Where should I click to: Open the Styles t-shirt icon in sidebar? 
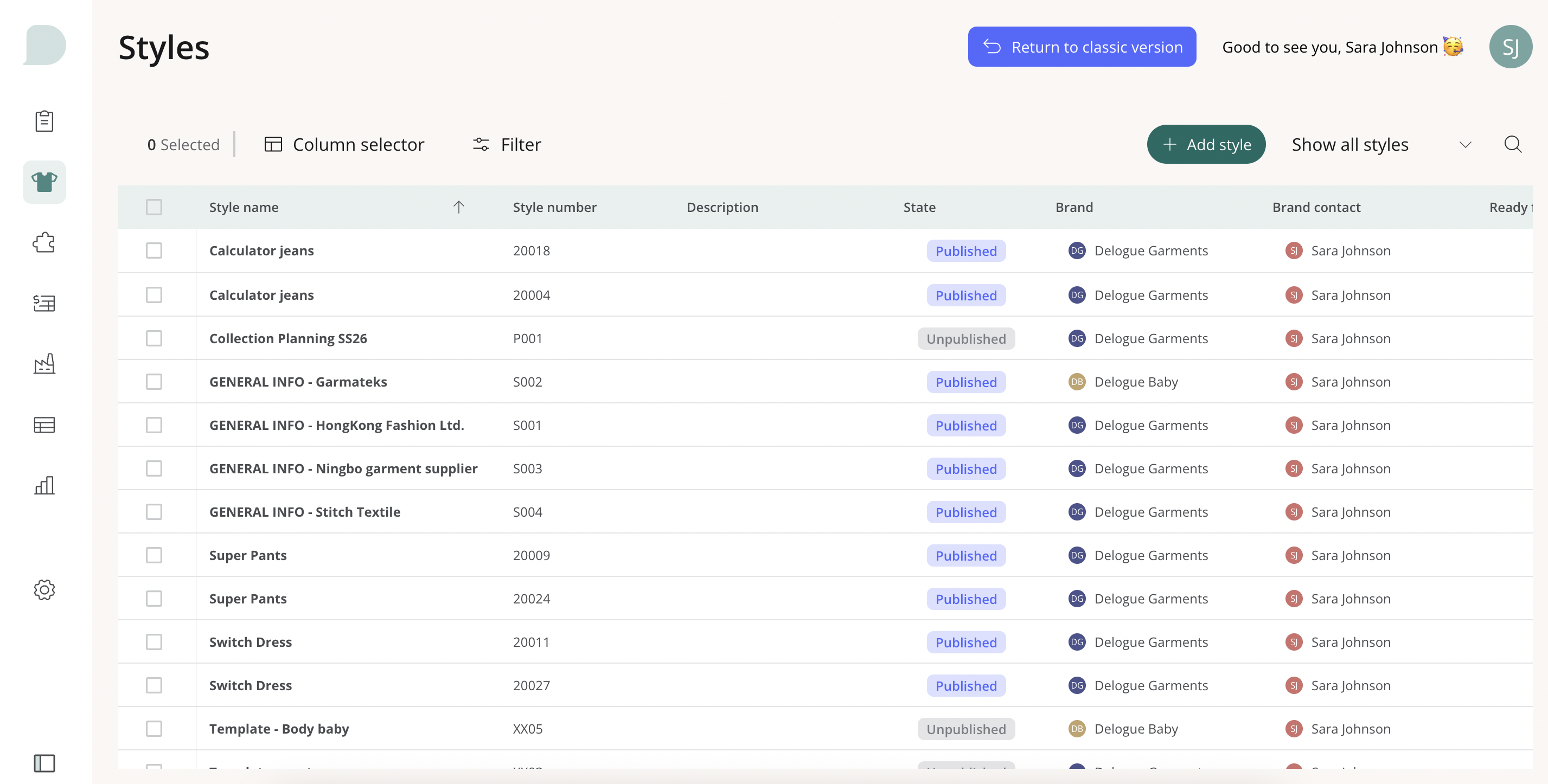[x=44, y=182]
